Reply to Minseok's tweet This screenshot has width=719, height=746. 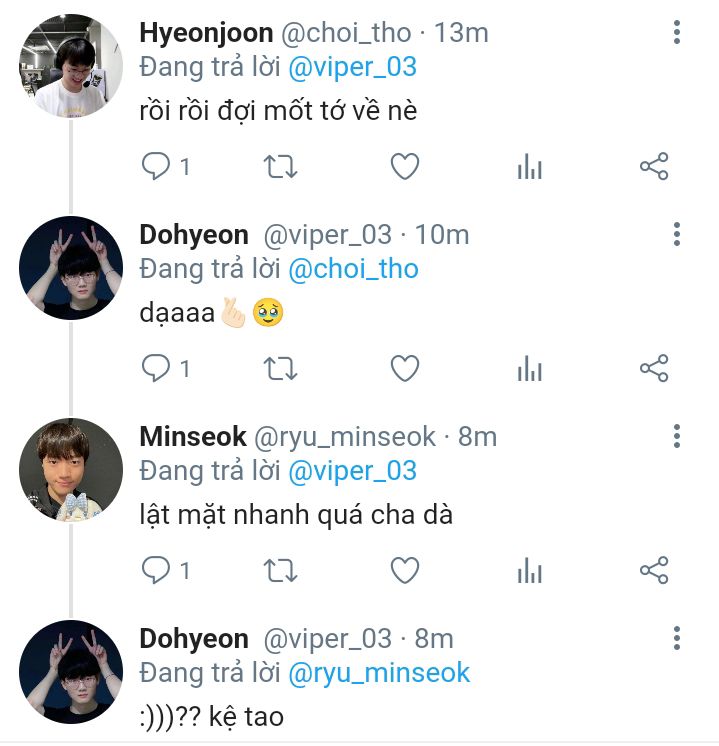pyautogui.click(x=156, y=571)
